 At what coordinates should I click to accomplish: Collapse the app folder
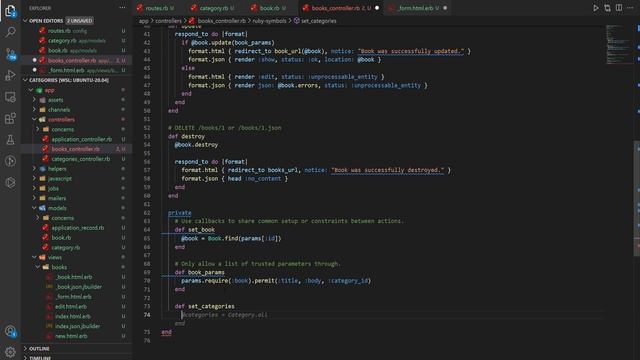point(31,90)
